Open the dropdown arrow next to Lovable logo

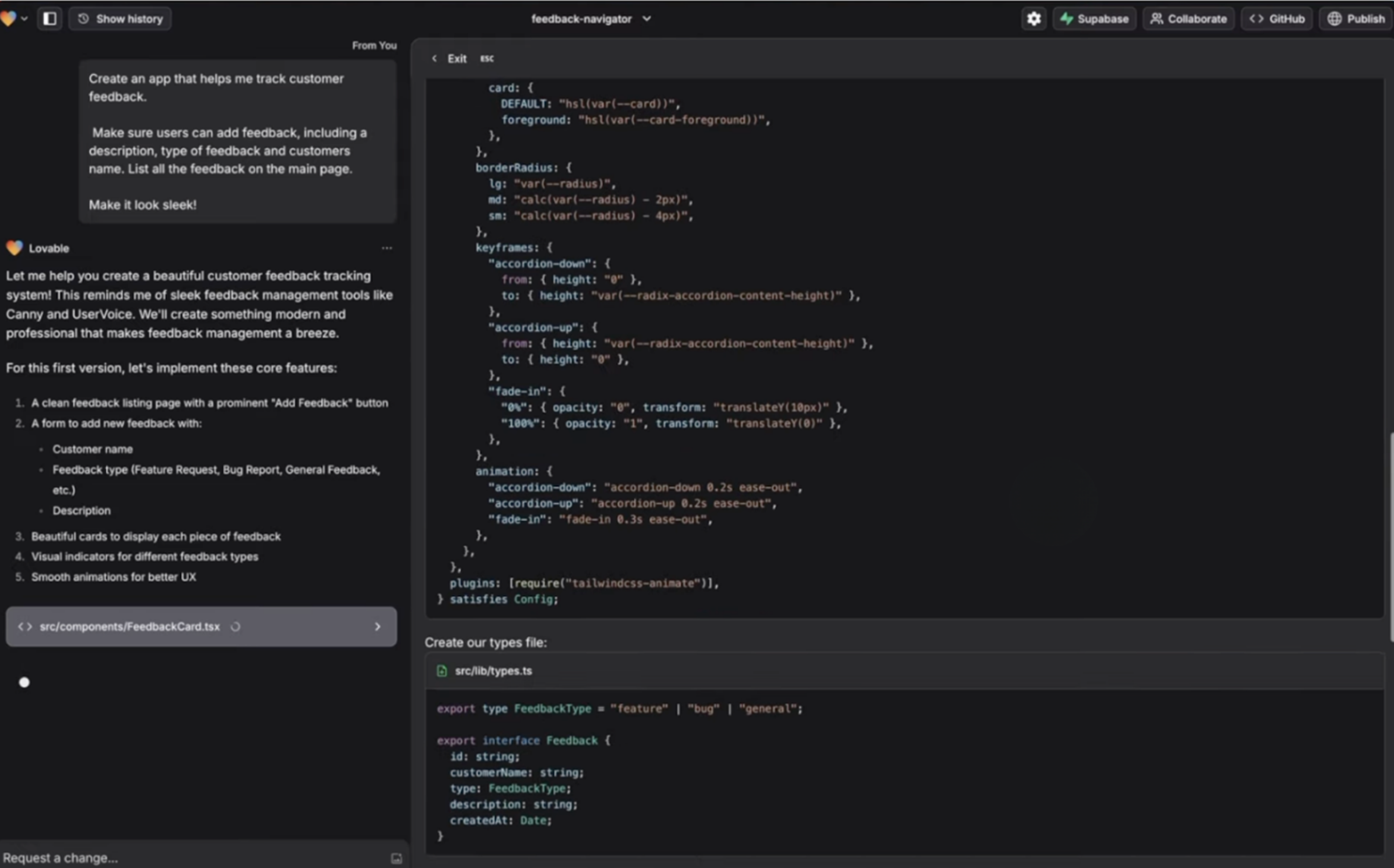[x=24, y=18]
